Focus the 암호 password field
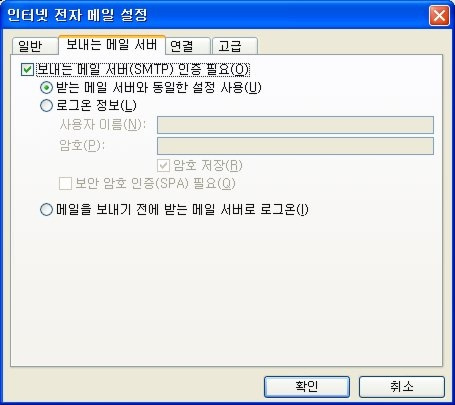The image size is (455, 405). pos(295,146)
